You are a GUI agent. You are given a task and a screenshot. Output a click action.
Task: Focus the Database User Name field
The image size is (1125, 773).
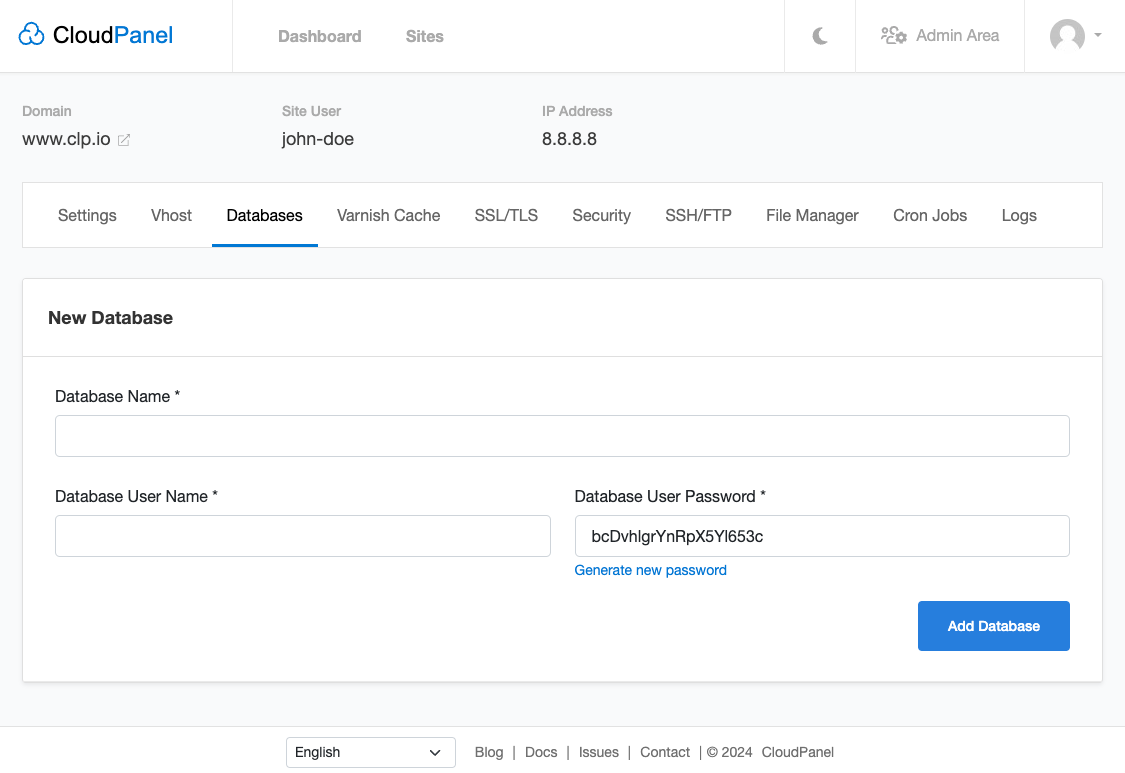[x=303, y=535]
